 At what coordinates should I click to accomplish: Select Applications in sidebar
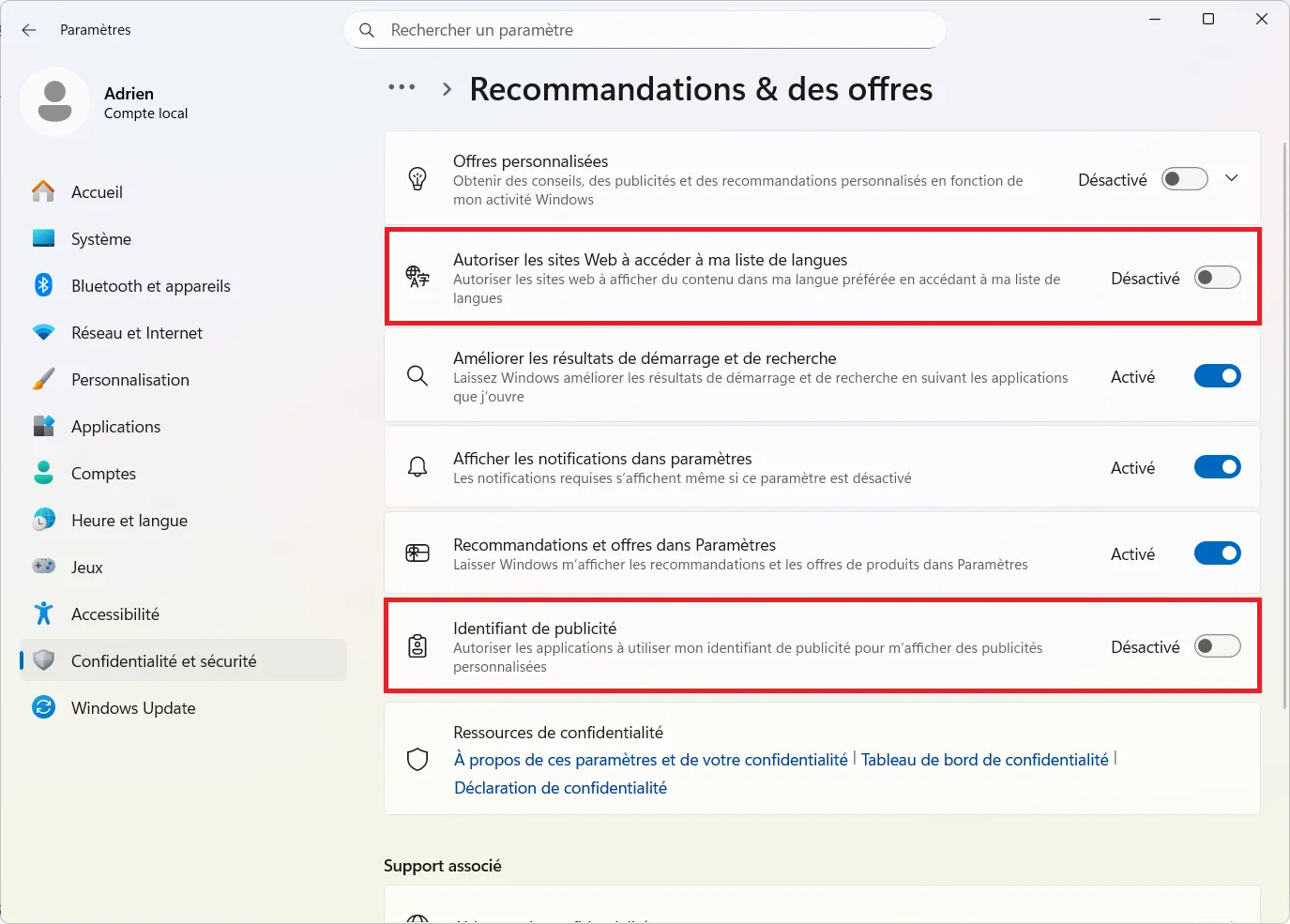point(183,426)
